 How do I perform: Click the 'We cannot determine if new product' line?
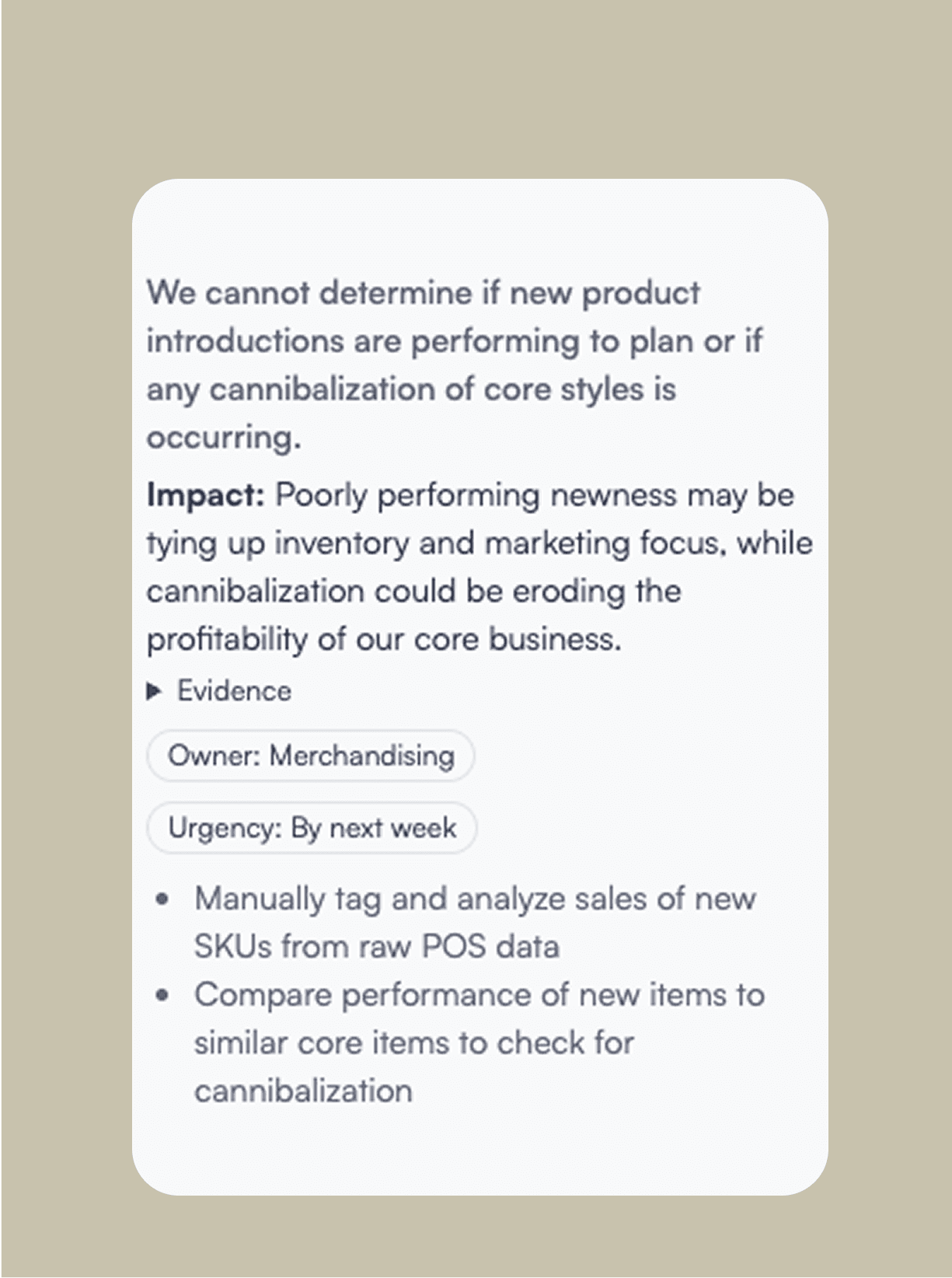click(424, 294)
